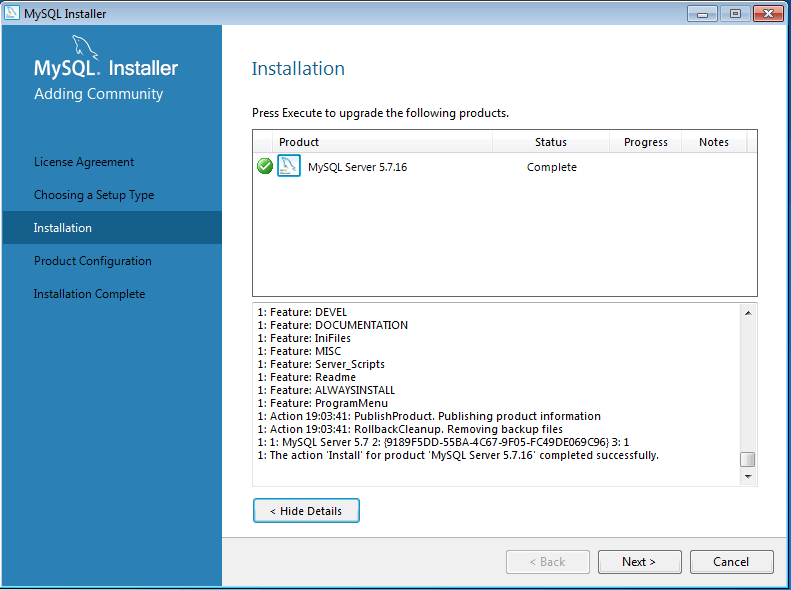Click the disabled Back button
This screenshot has height=590, width=791.
click(x=547, y=562)
